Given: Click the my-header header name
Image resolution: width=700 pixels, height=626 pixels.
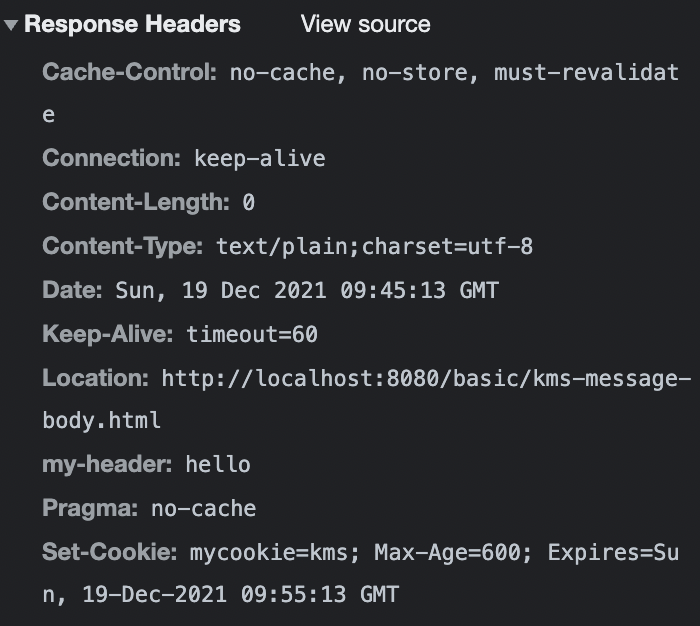Looking at the screenshot, I should point(107,464).
